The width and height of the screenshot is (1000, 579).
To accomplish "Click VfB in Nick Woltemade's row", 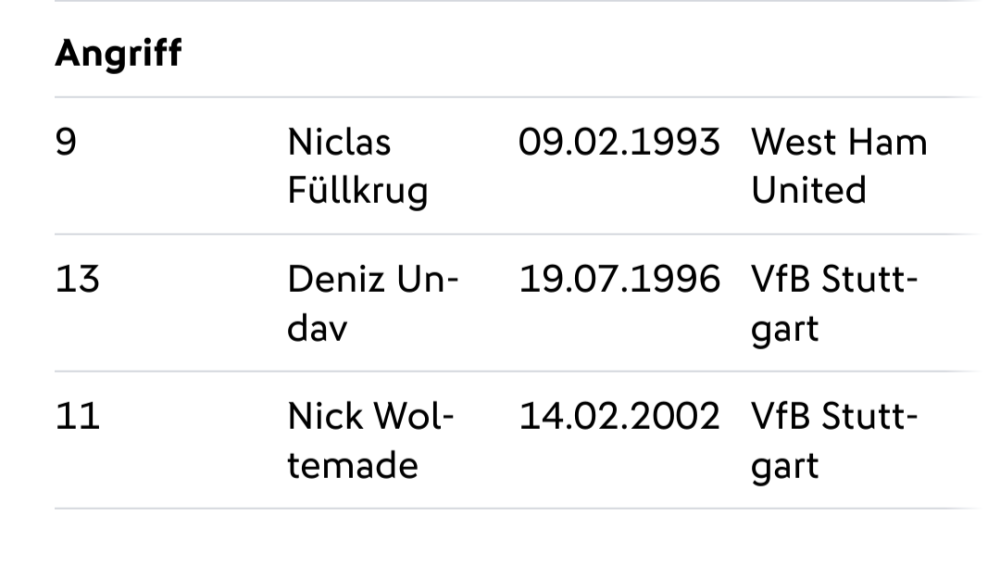I will 778,417.
